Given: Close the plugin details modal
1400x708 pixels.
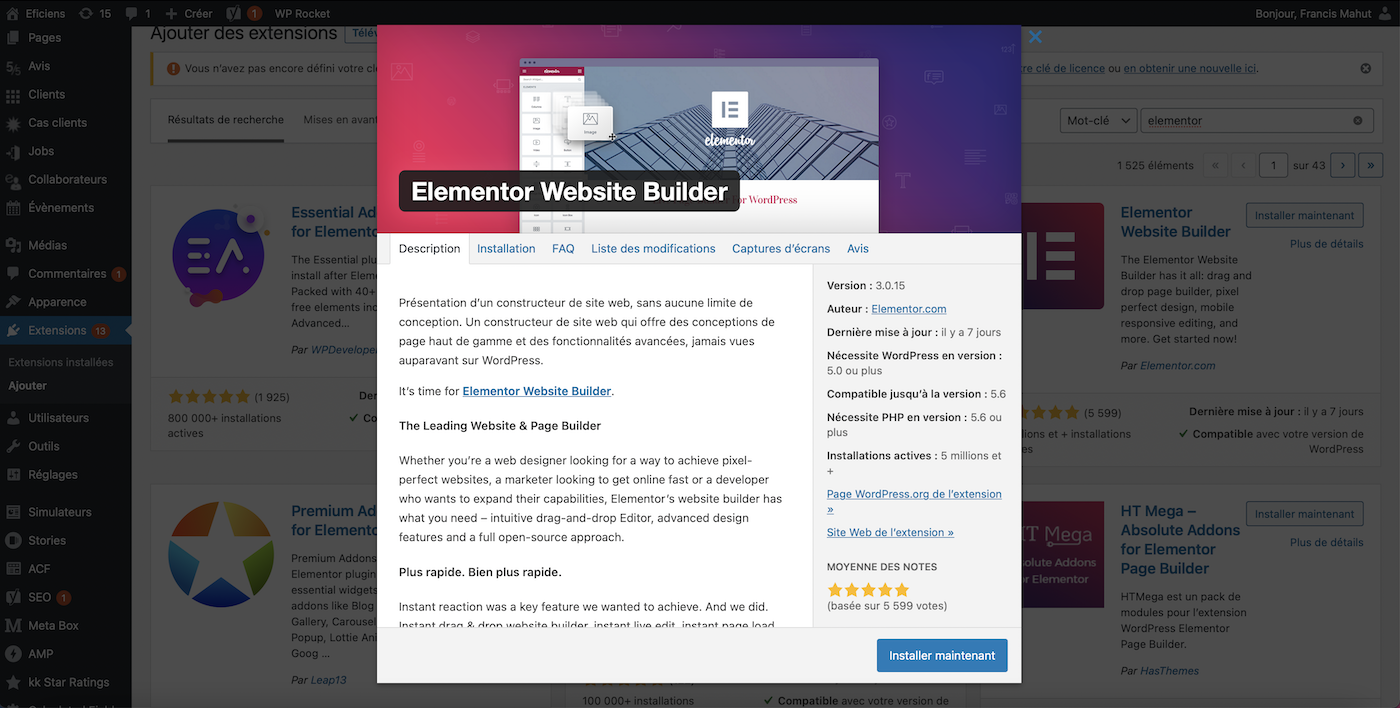Looking at the screenshot, I should [x=1035, y=37].
